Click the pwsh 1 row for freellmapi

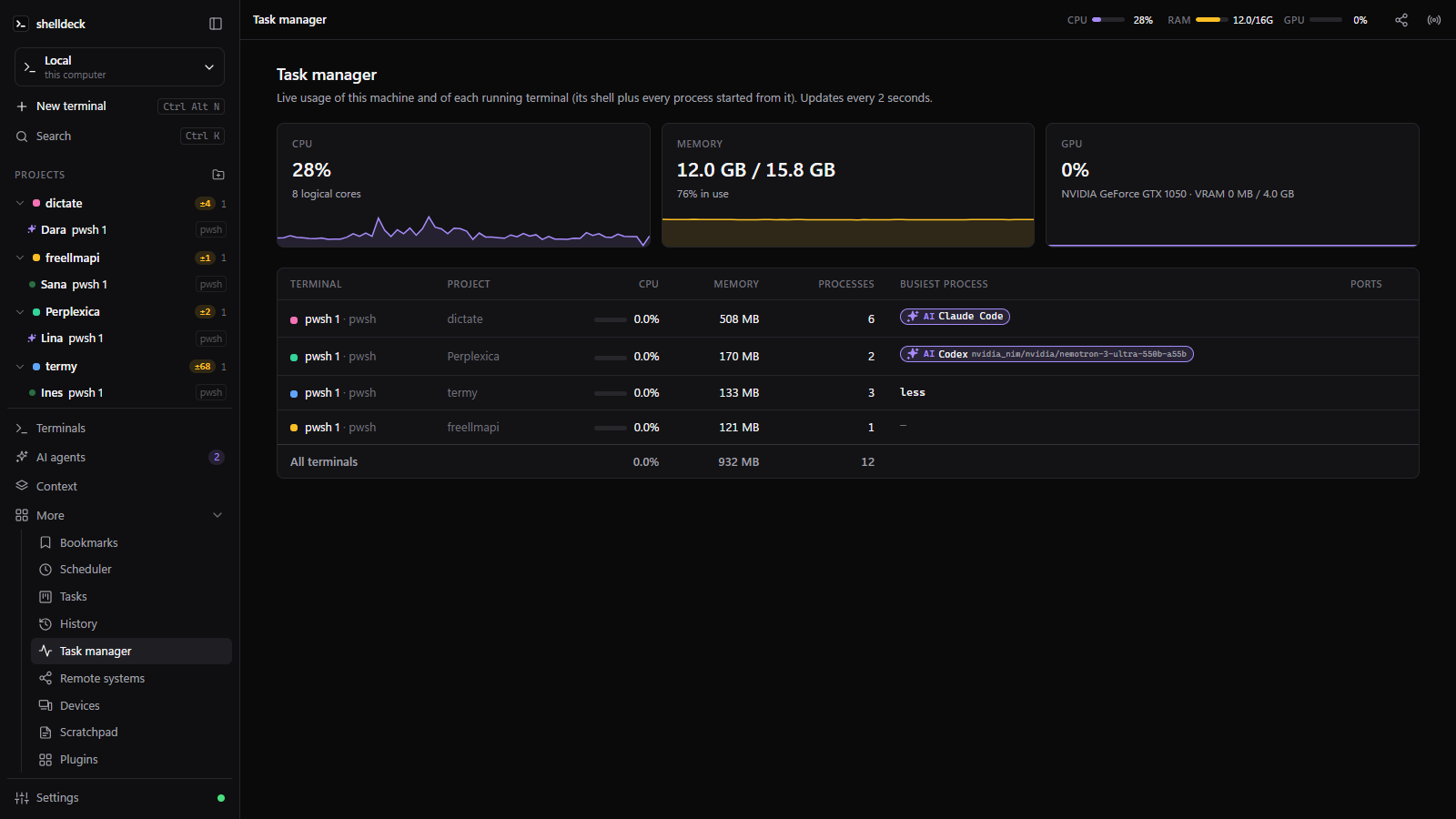point(848,428)
